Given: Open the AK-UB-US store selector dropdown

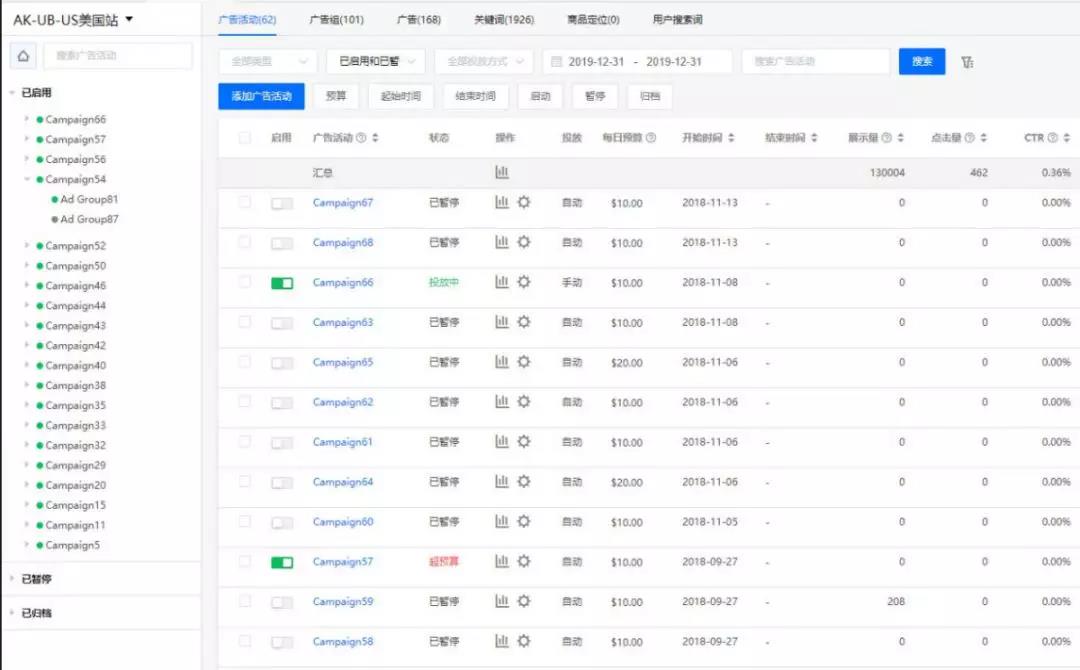Looking at the screenshot, I should [72, 20].
